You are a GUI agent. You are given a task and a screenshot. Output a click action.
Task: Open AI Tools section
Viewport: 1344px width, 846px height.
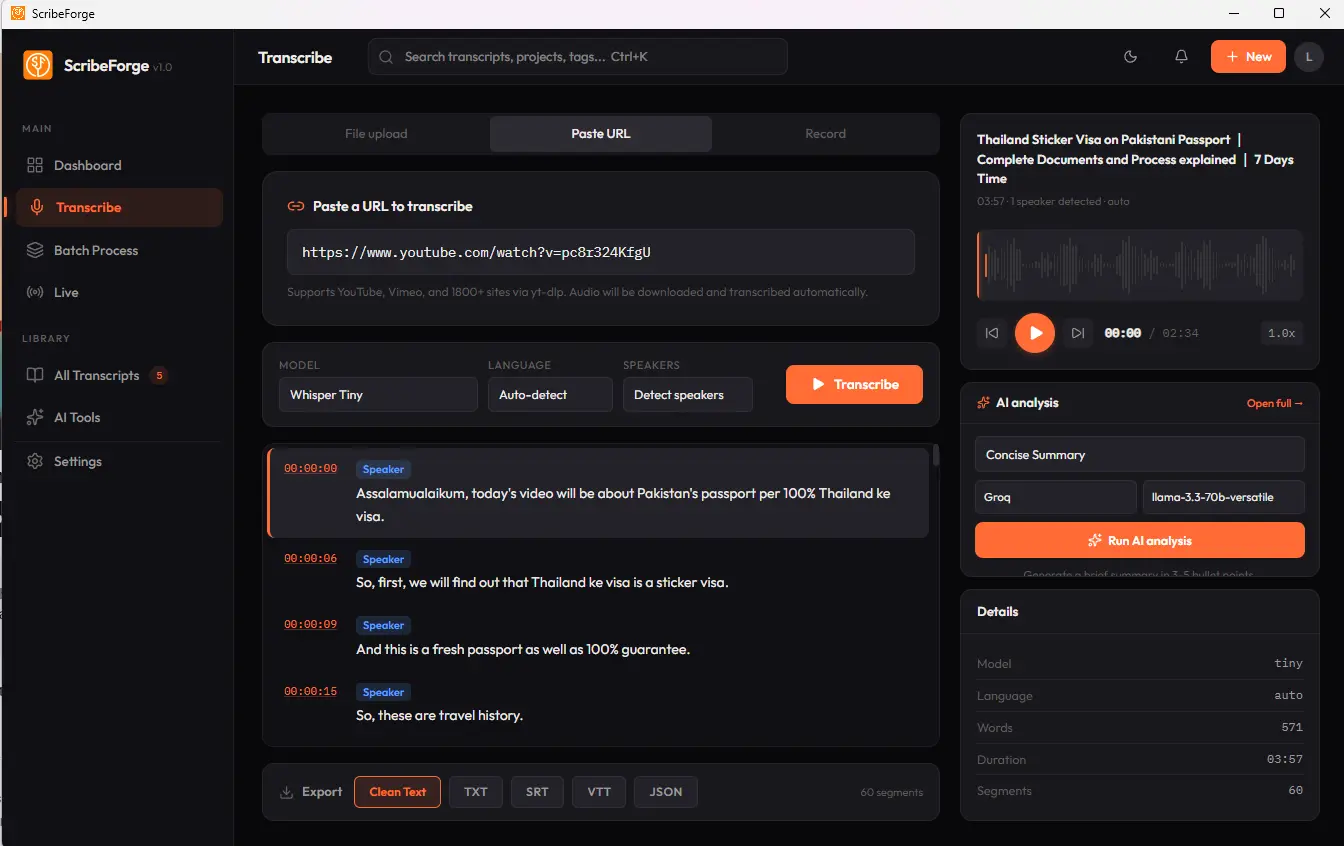point(77,417)
